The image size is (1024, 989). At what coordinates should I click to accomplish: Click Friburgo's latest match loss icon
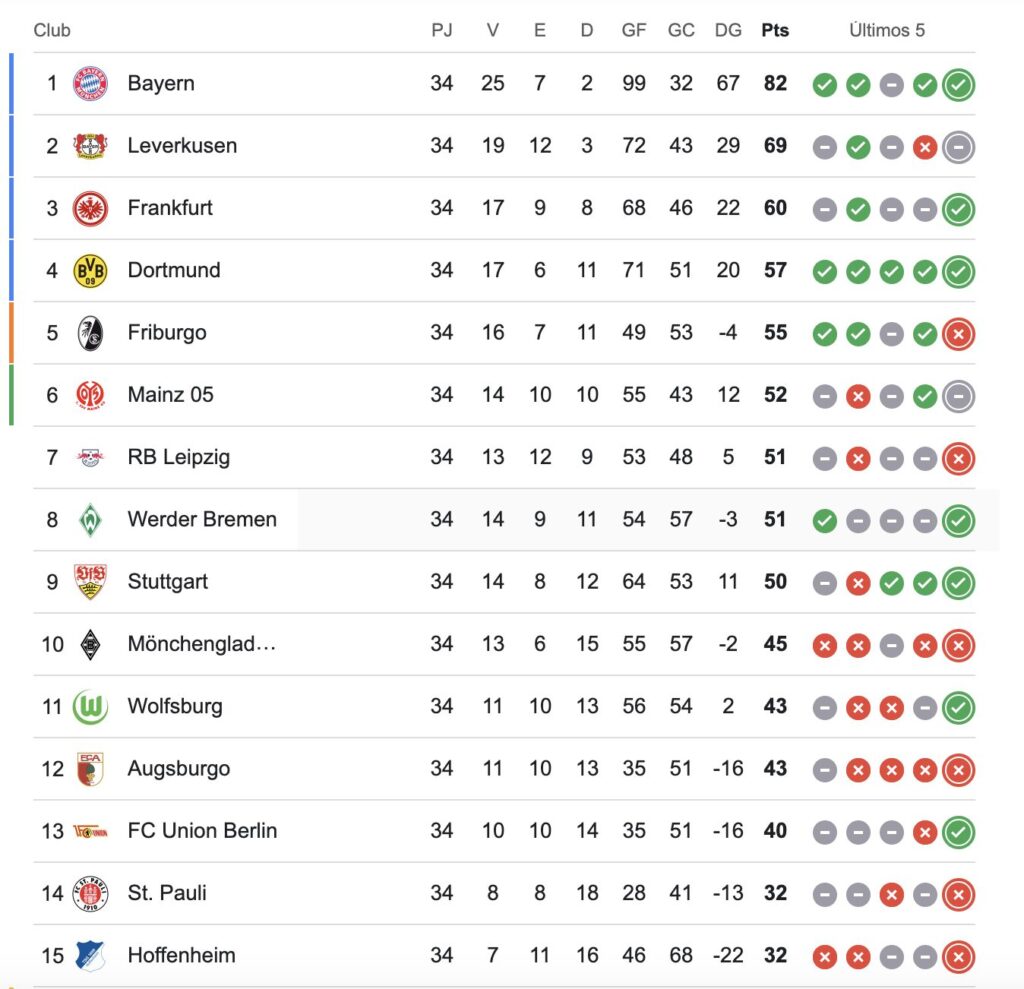click(958, 334)
